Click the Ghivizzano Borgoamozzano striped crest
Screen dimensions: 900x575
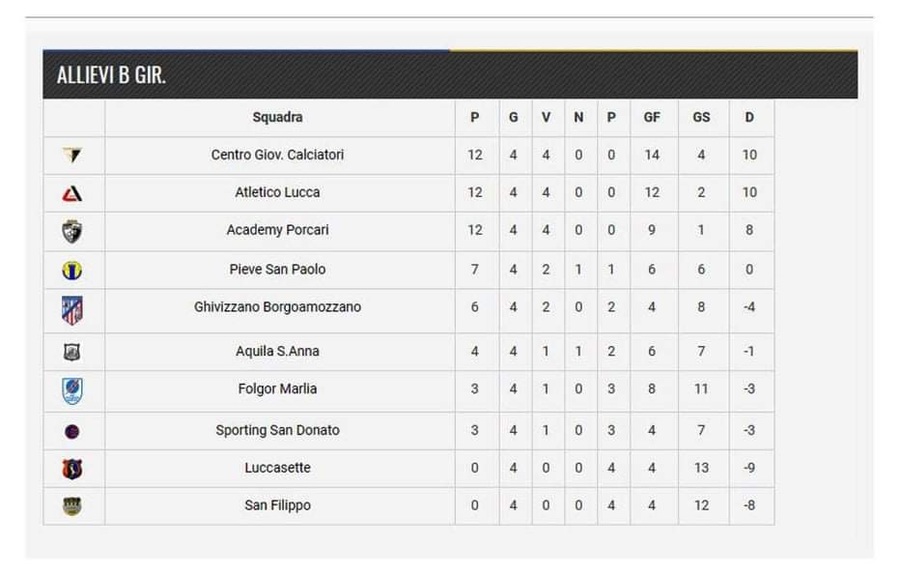coord(72,310)
